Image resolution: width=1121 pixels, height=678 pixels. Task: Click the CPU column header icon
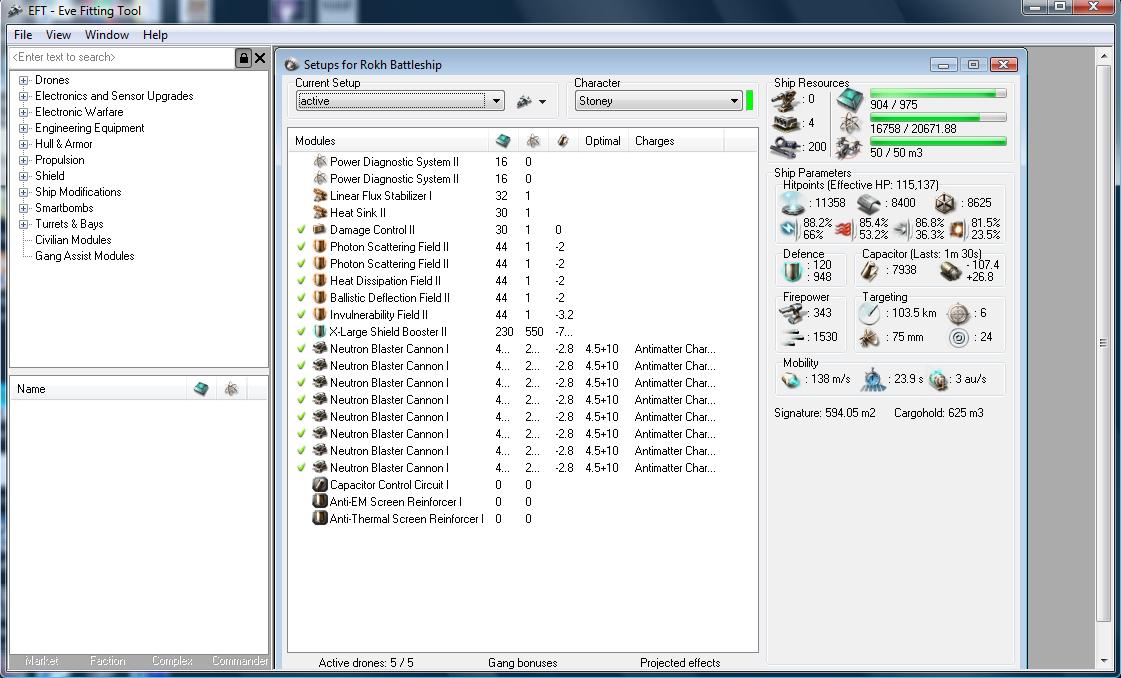[502, 141]
